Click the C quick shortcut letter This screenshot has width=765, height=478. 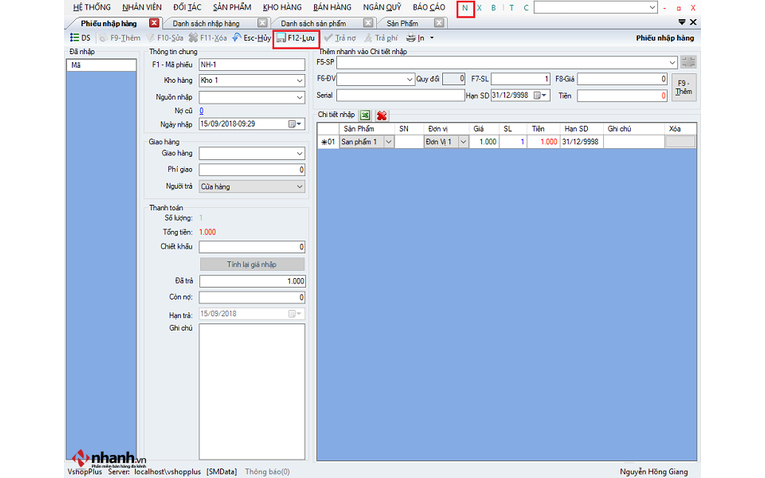coord(526,8)
